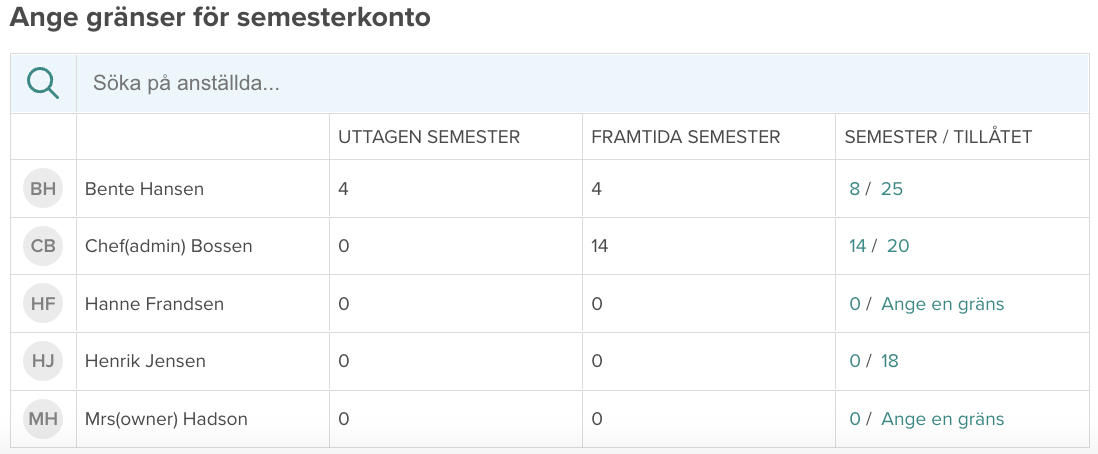Click Bente Hansen's BH avatar

43,188
